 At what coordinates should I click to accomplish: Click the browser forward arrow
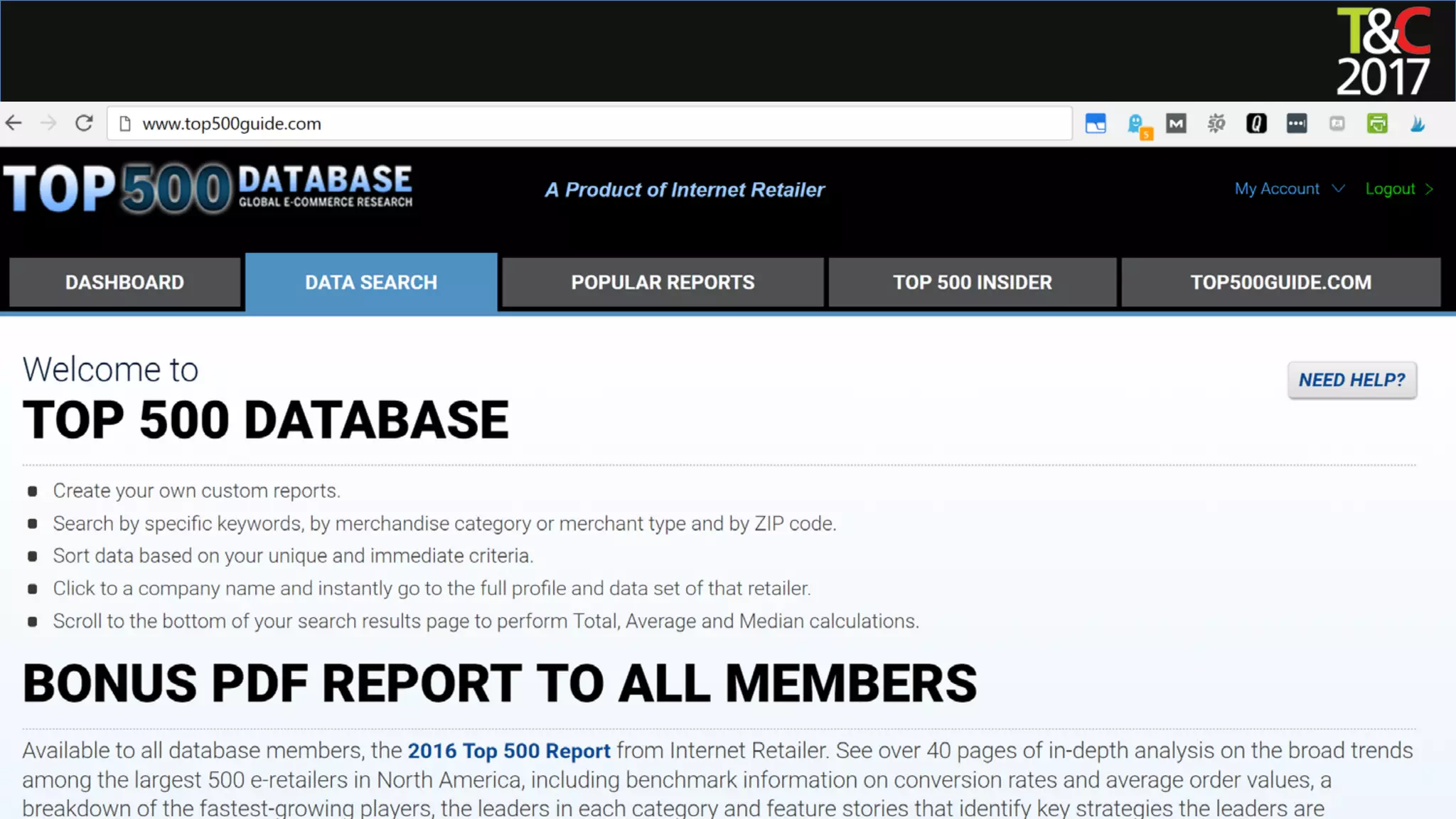click(48, 123)
